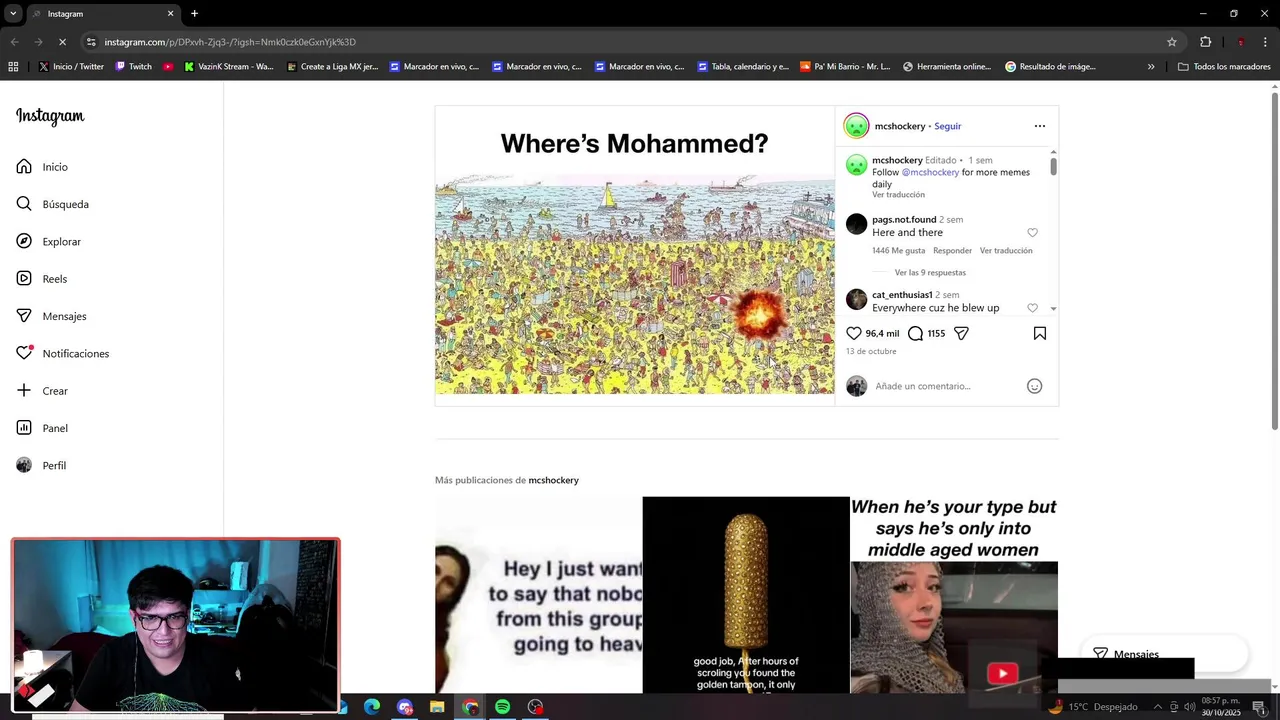This screenshot has height=720, width=1280.
Task: Close the Instagram tab
Action: coord(170,14)
